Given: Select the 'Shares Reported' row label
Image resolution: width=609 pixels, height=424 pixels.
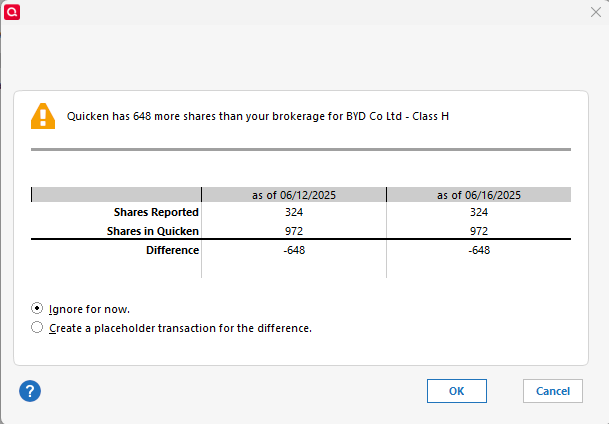Looking at the screenshot, I should pos(156,212).
